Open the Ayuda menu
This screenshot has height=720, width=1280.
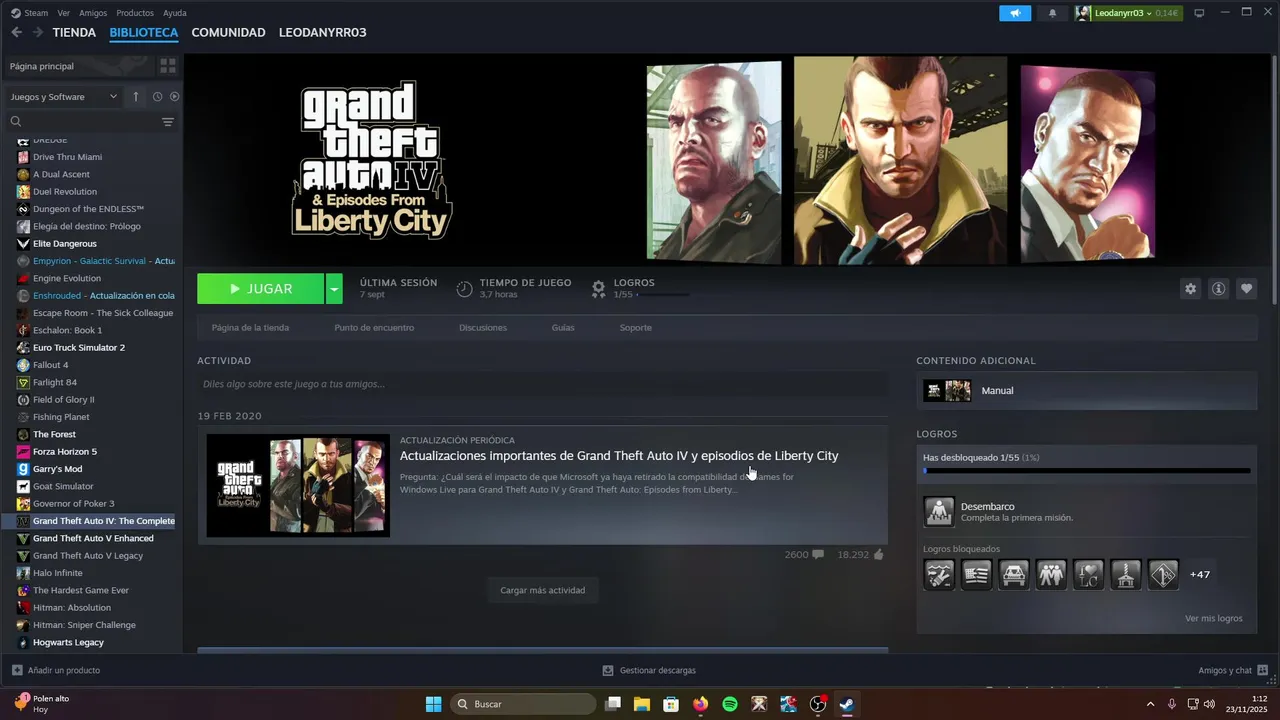175,13
